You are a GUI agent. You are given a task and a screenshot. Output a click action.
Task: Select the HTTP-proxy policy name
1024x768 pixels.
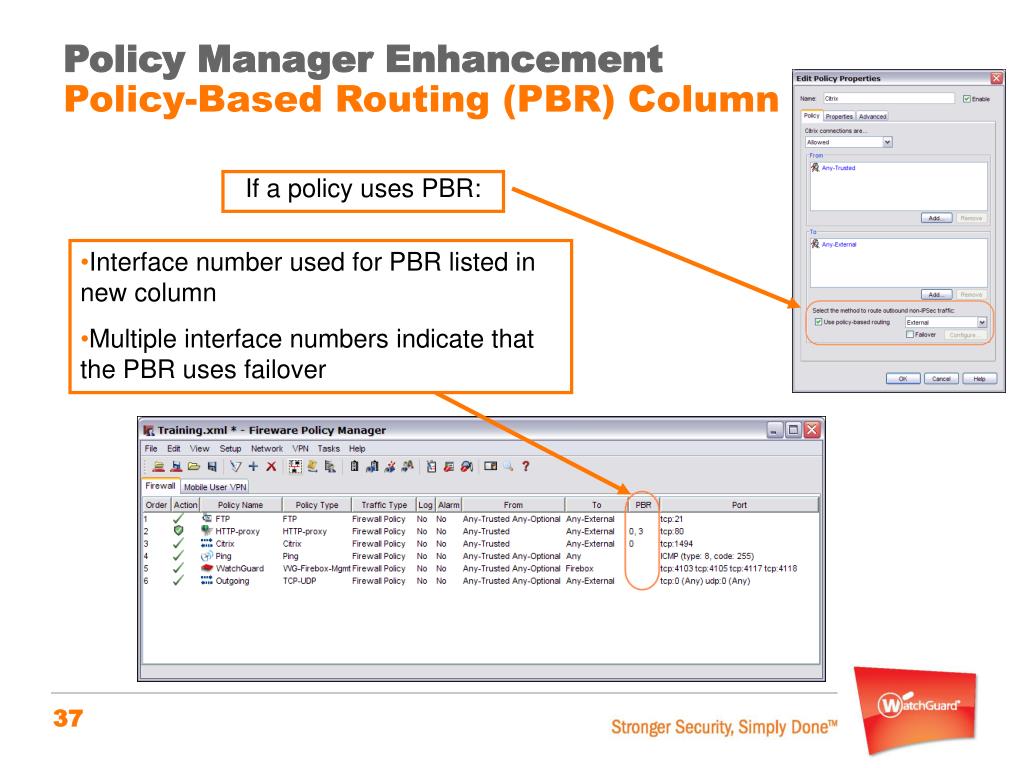point(238,532)
